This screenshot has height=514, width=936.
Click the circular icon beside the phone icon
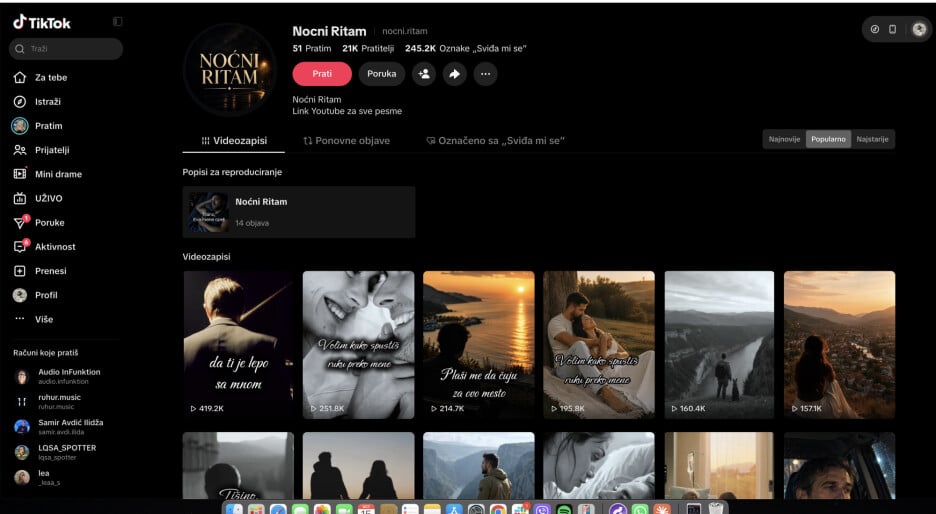(875, 29)
